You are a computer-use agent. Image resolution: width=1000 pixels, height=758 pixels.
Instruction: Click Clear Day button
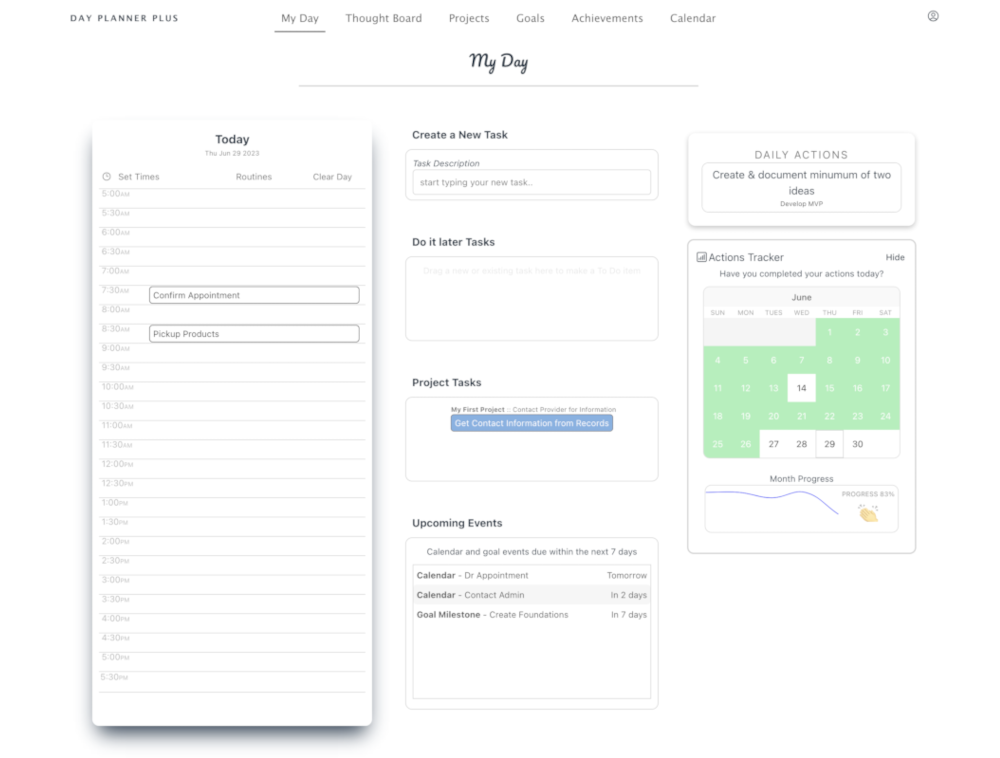tap(332, 177)
